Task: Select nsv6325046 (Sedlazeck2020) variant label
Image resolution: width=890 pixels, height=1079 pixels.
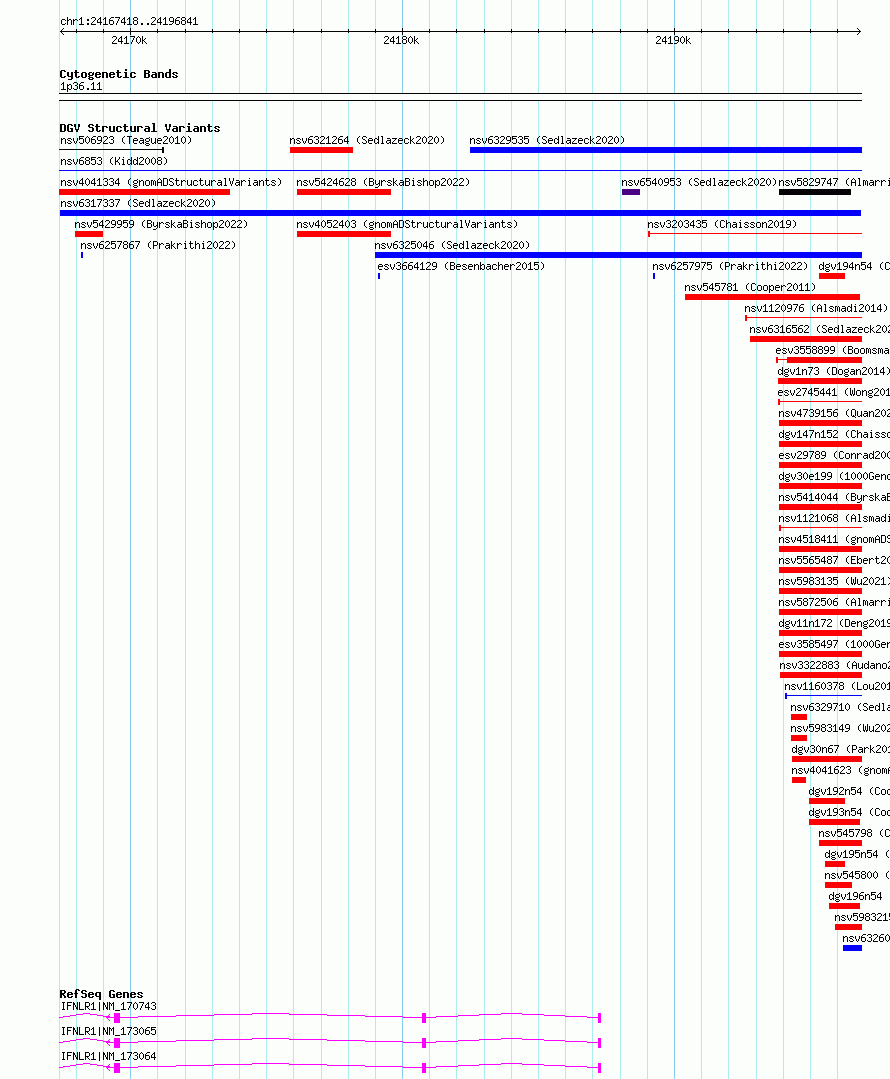Action: tap(452, 245)
